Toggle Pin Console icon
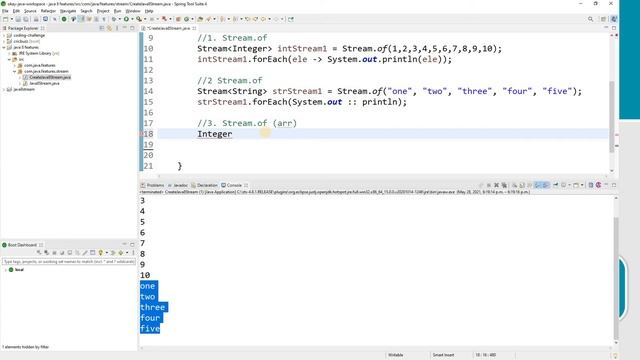Image resolution: width=640 pixels, height=360 pixels. tap(556, 185)
